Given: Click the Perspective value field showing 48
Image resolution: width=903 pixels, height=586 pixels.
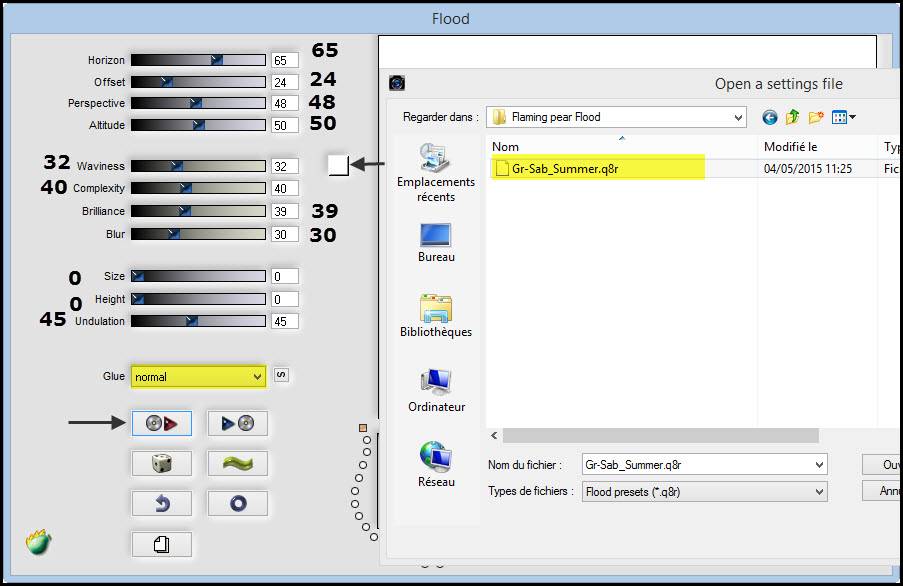Looking at the screenshot, I should (285, 104).
